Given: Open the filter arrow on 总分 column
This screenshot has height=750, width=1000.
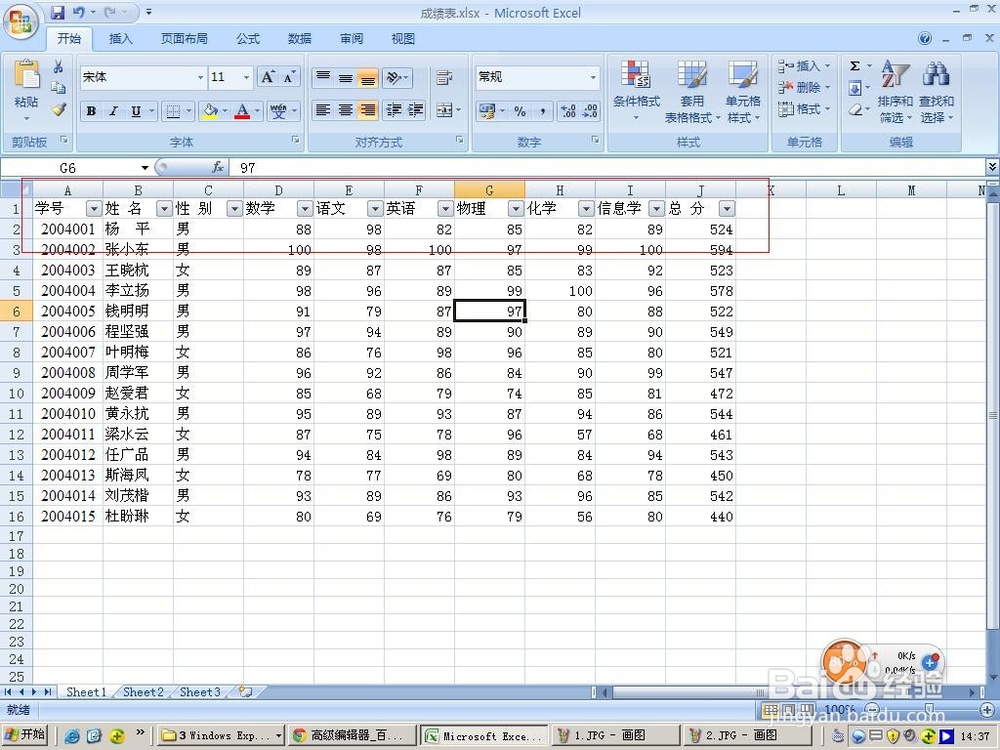Looking at the screenshot, I should [727, 209].
